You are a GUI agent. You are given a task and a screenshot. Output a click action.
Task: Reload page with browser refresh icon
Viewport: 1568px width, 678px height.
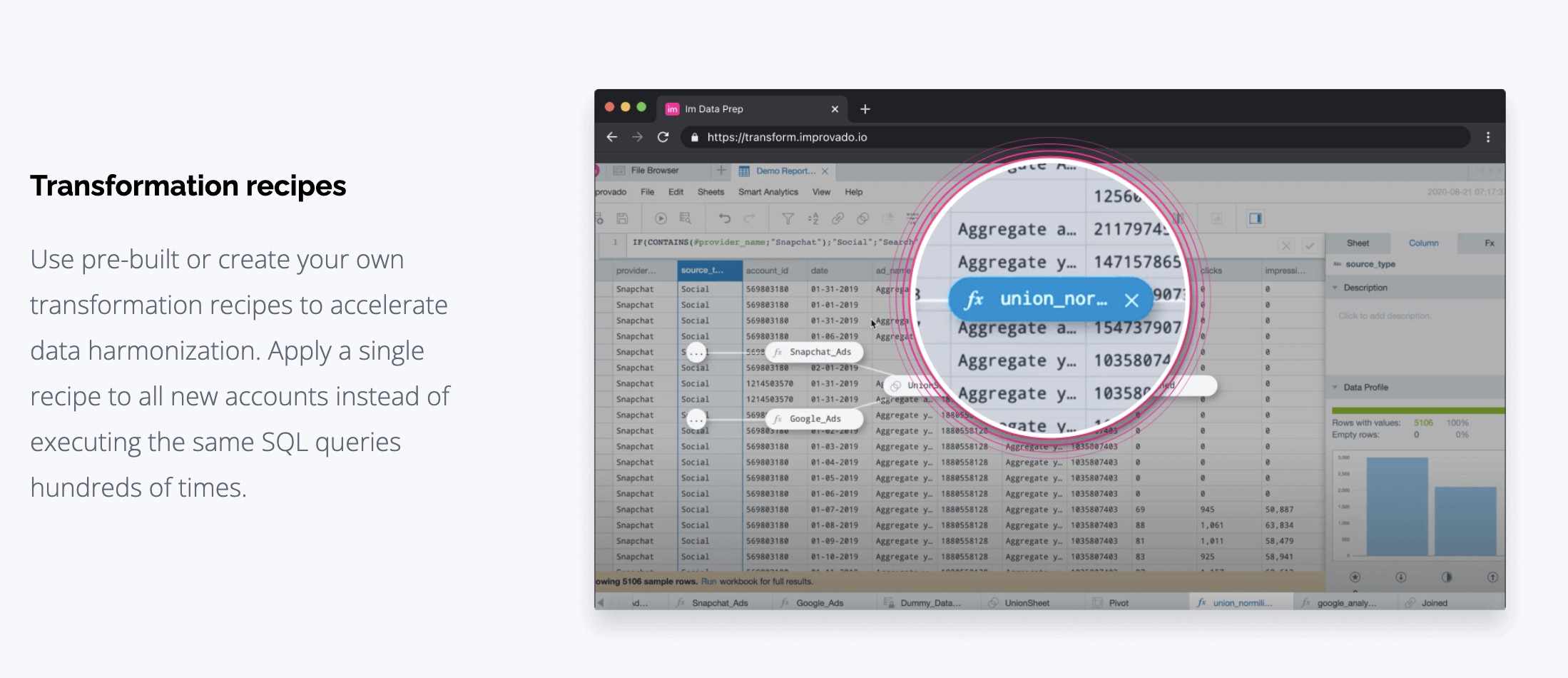tap(663, 137)
